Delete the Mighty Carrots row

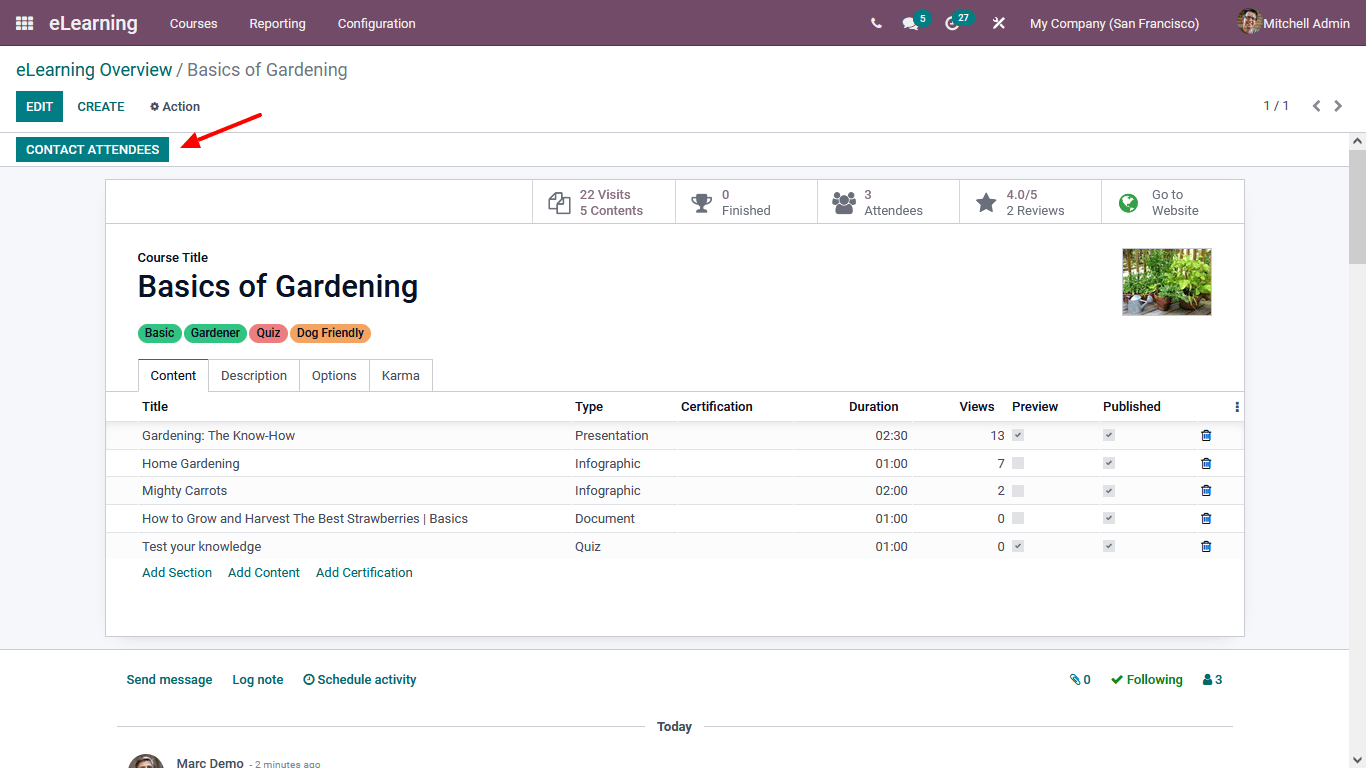point(1206,491)
